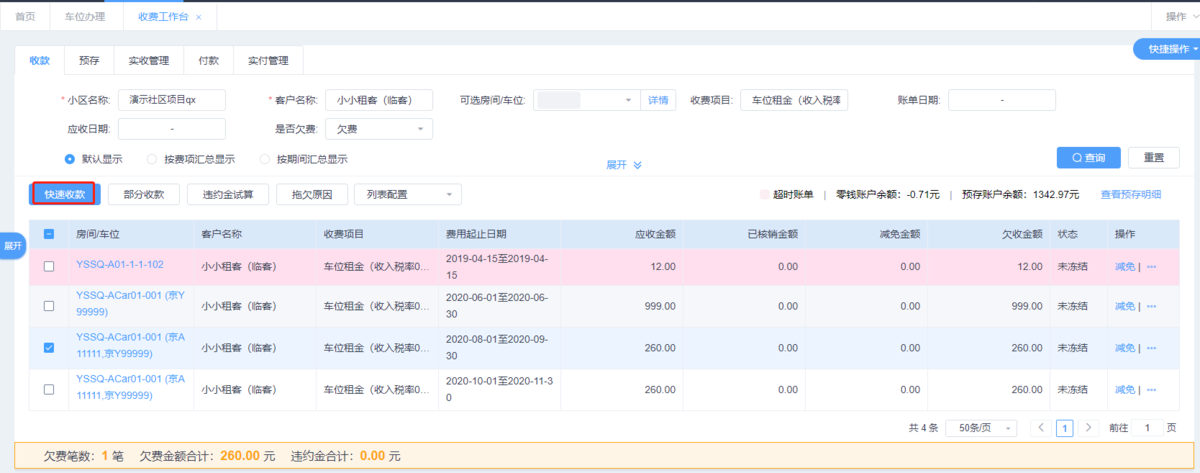Viewport: 1200px width, 473px height.
Task: Select 按期间汇总显示 radio option
Action: (265, 159)
